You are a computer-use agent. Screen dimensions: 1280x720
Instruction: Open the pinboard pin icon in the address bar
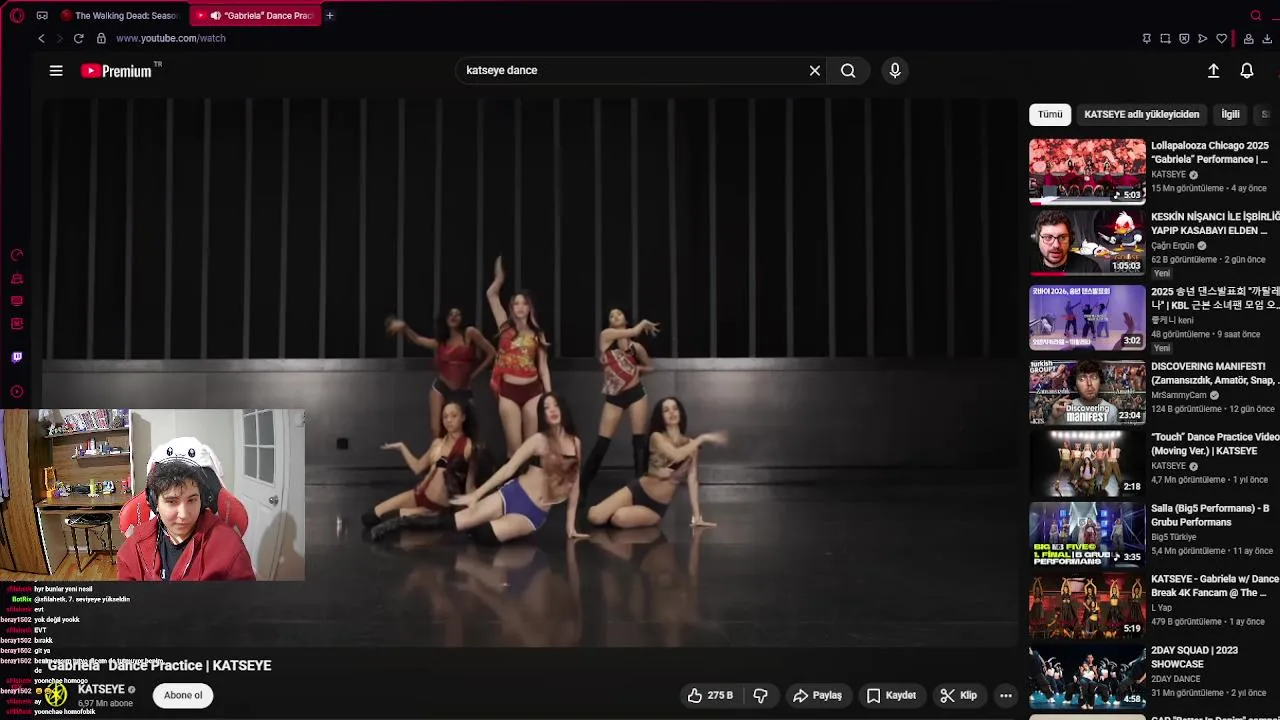pyautogui.click(x=1146, y=38)
